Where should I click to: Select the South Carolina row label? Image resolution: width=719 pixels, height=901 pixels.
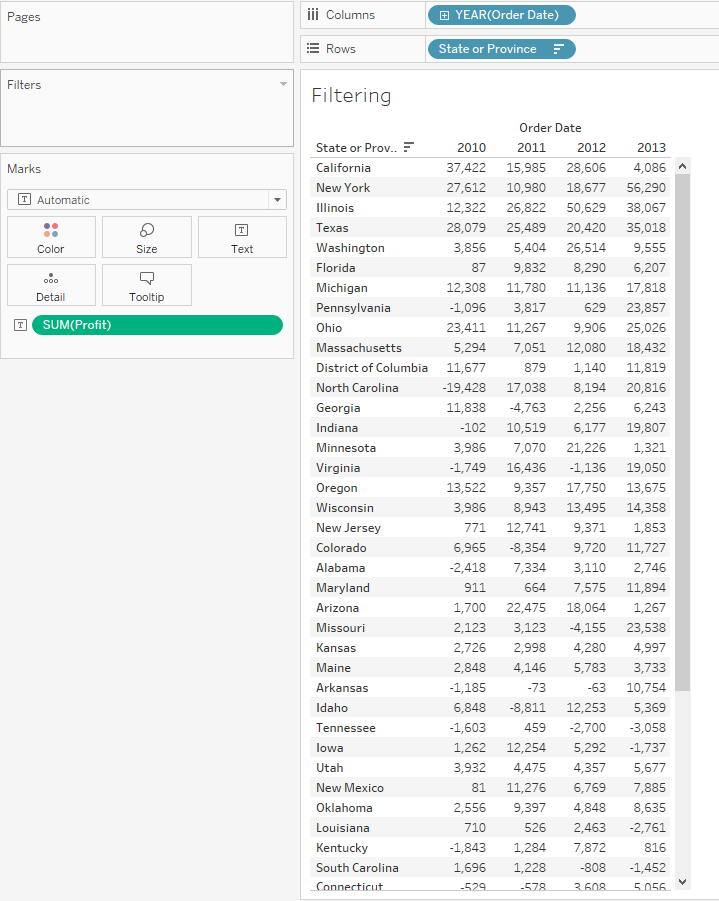(x=357, y=868)
